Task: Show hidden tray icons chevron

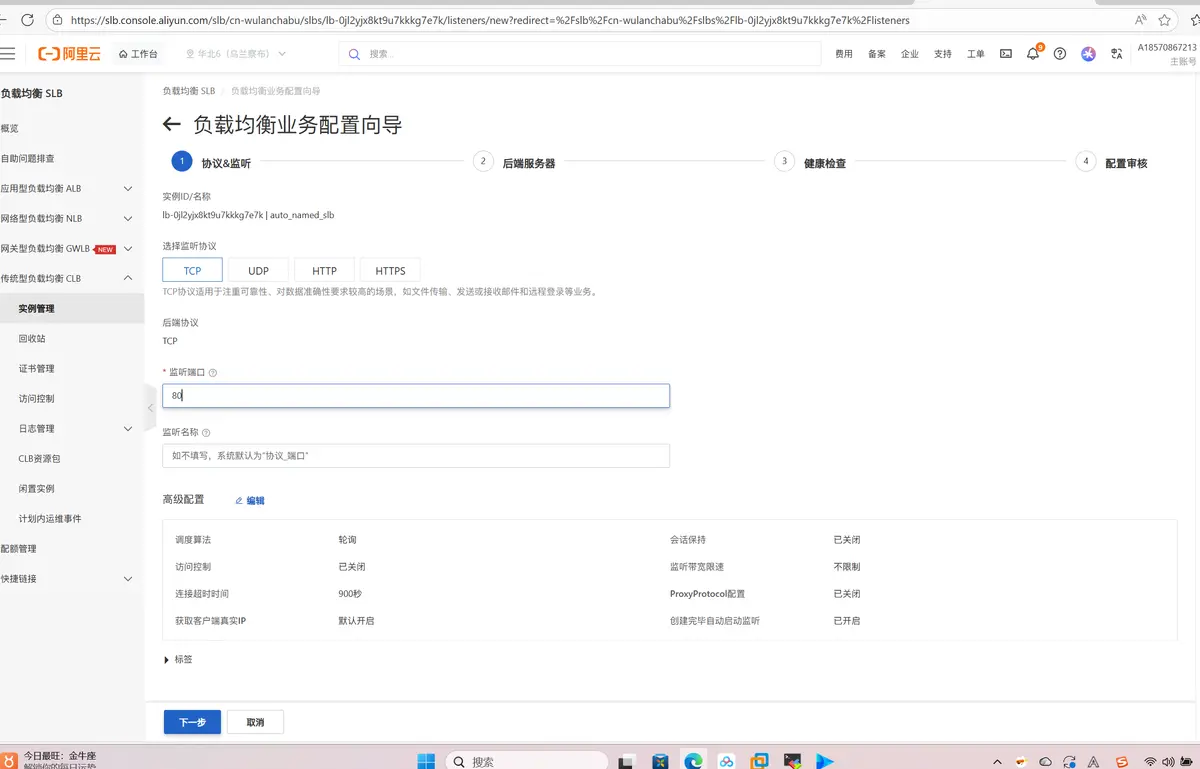Action: click(997, 762)
